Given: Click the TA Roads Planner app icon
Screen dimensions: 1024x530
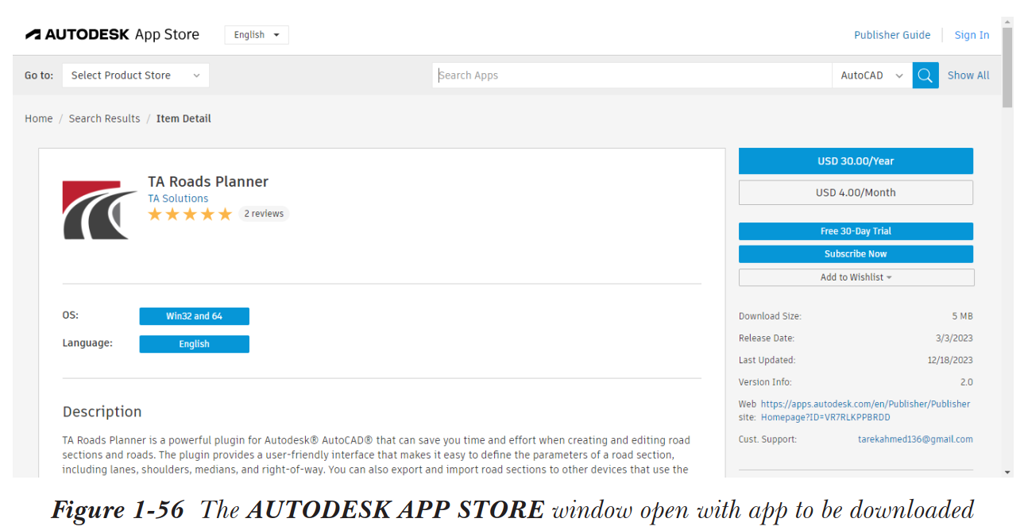Looking at the screenshot, I should 99,210.
